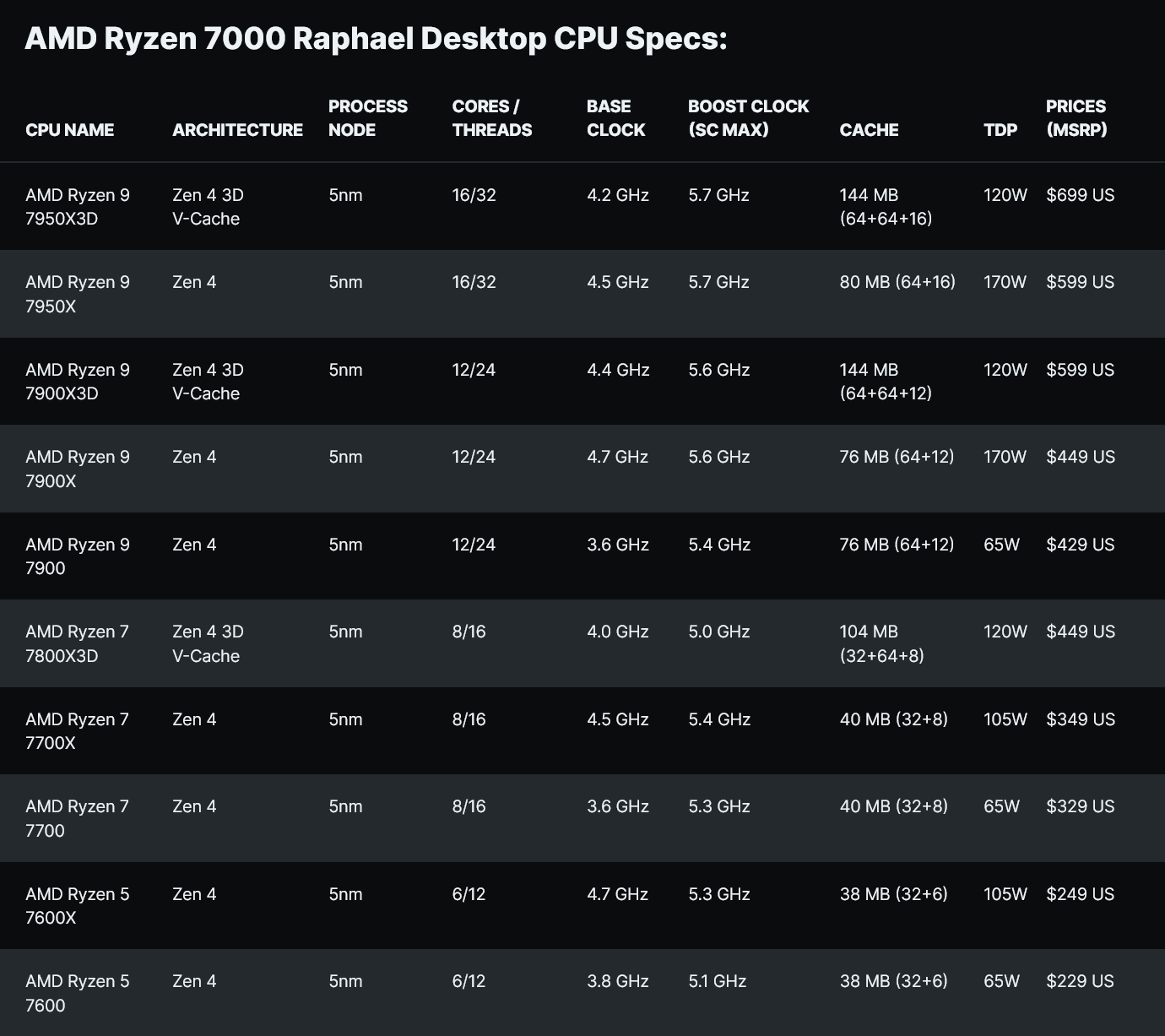
Task: Click the CPU NAME column header
Action: (x=69, y=130)
